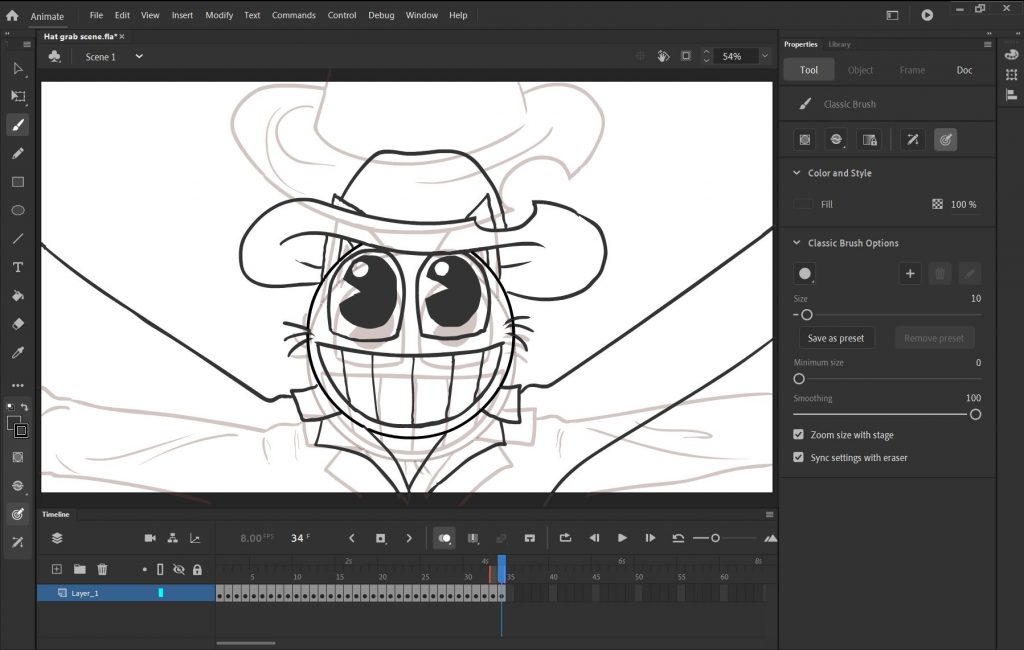Collapse the Color and Style section
The image size is (1024, 650).
(795, 173)
